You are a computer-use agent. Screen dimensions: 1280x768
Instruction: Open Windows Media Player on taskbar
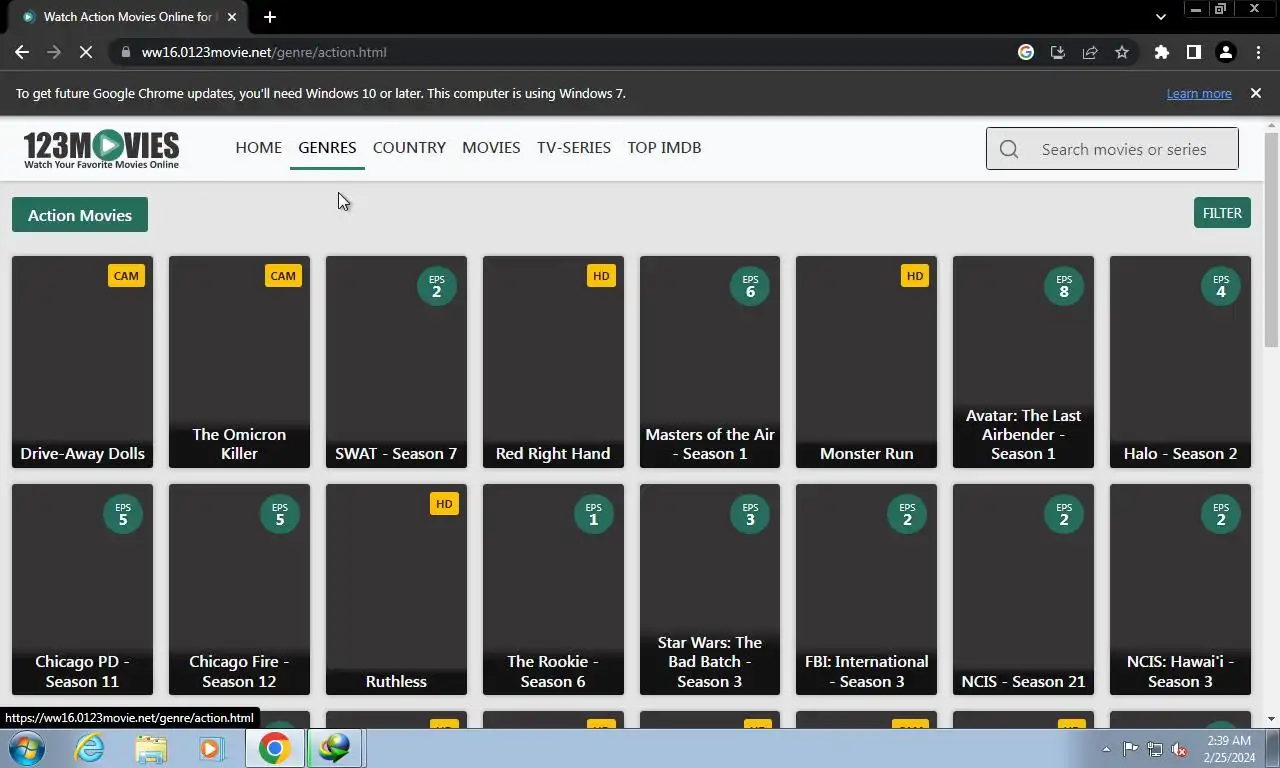211,748
